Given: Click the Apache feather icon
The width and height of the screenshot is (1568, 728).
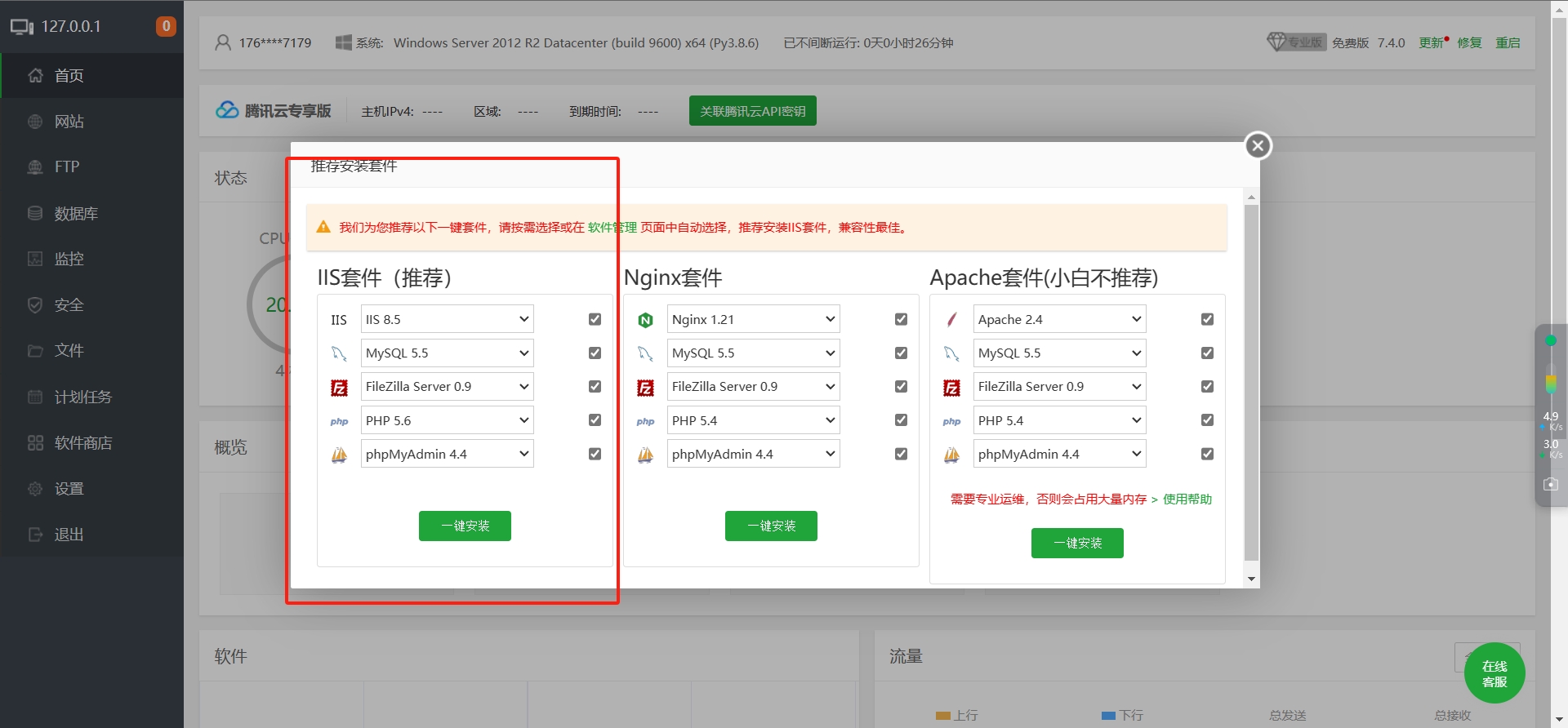Looking at the screenshot, I should point(951,320).
